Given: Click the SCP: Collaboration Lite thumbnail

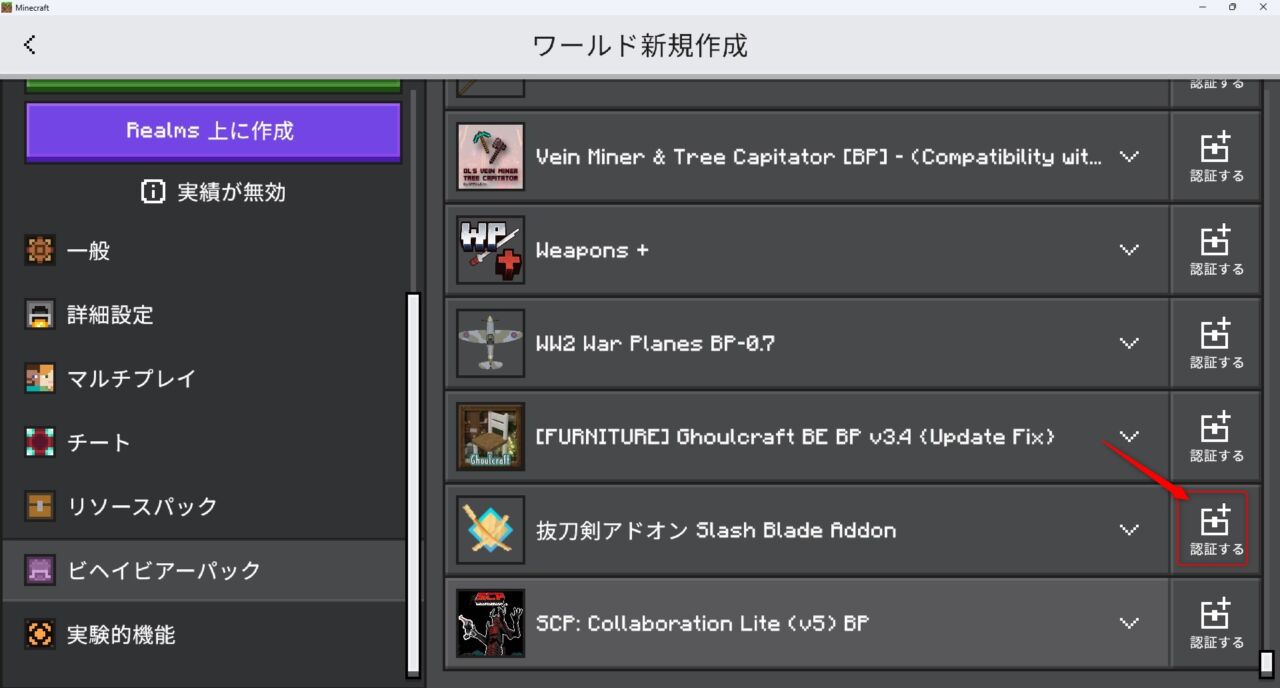Looking at the screenshot, I should point(490,623).
